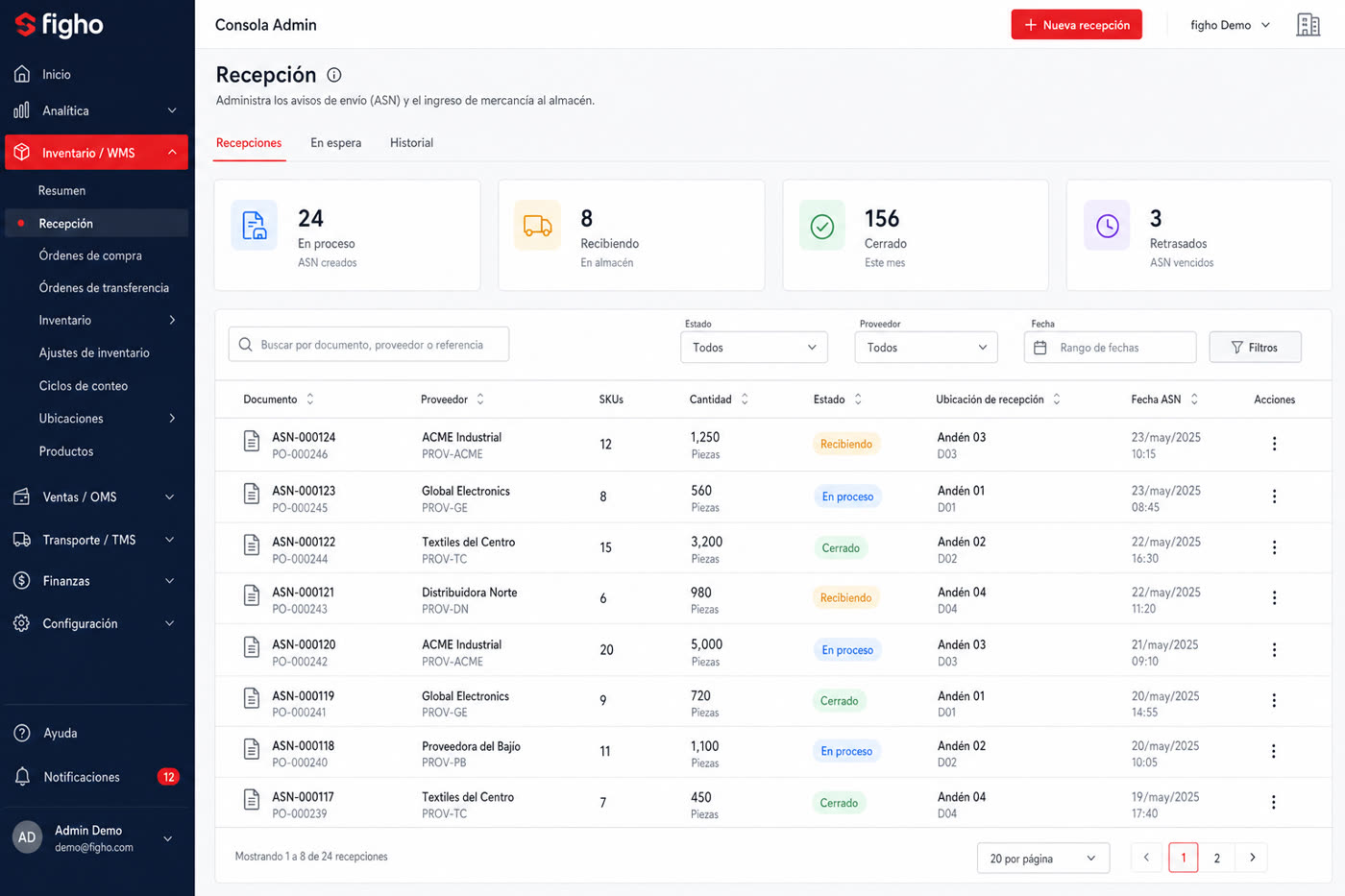1345x896 pixels.
Task: Click the document icon of ASN-000124
Action: point(252,442)
